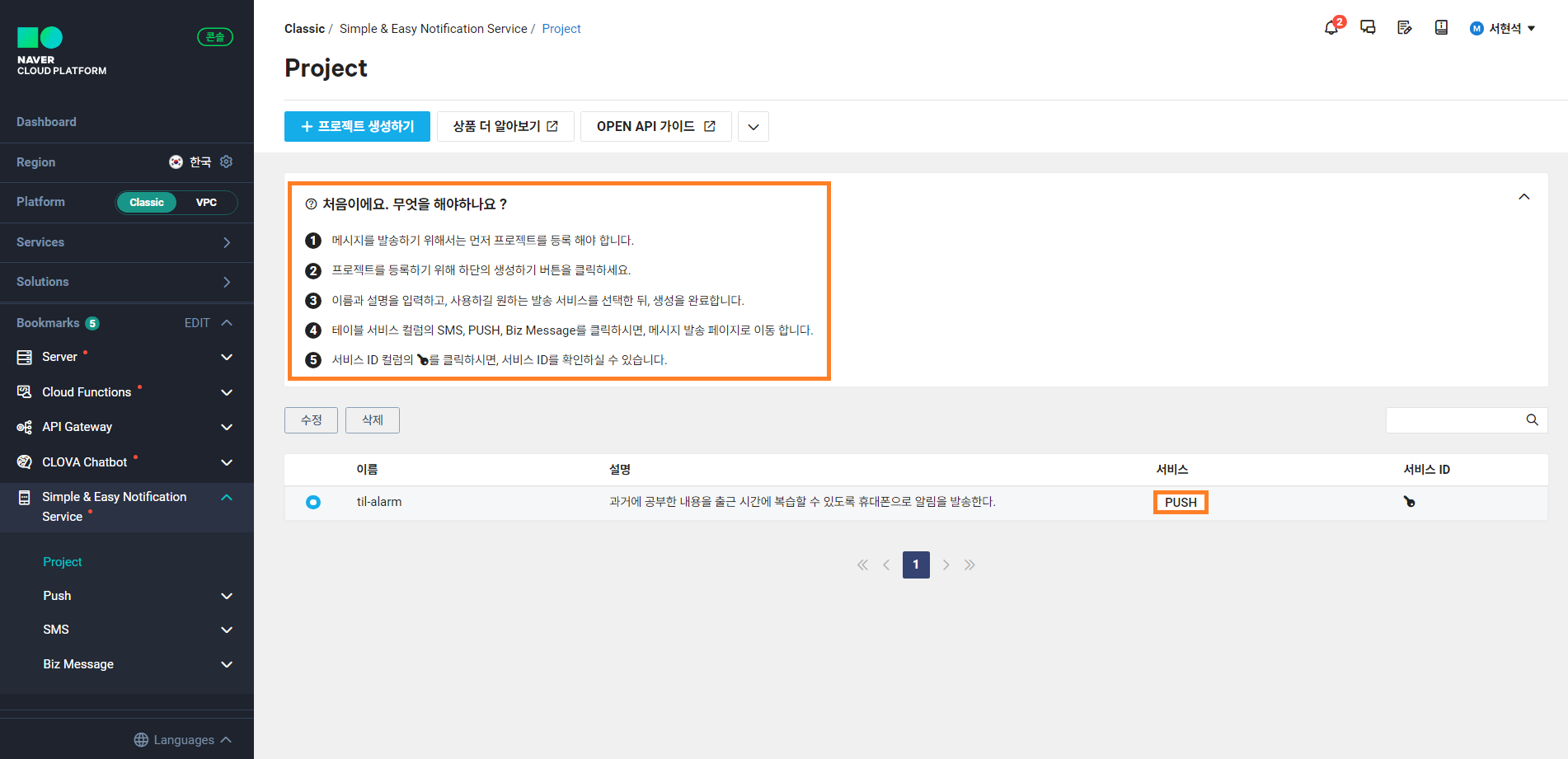Open the notifications bell icon

(1331, 28)
